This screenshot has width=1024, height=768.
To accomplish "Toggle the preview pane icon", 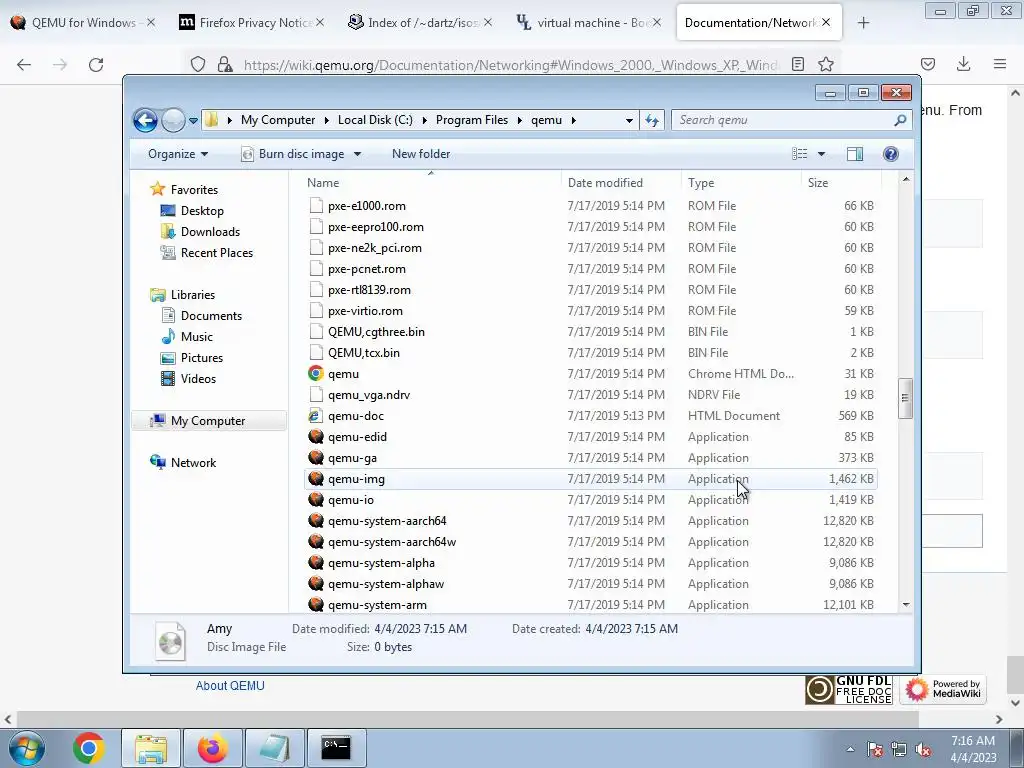I will tap(855, 154).
